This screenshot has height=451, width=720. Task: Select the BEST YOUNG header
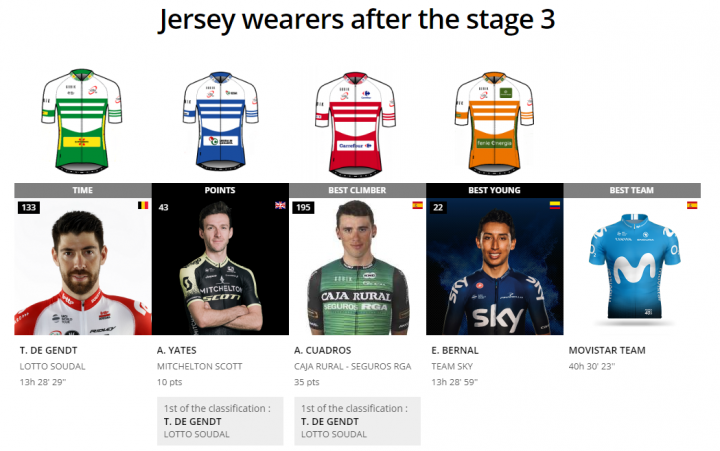(x=495, y=190)
